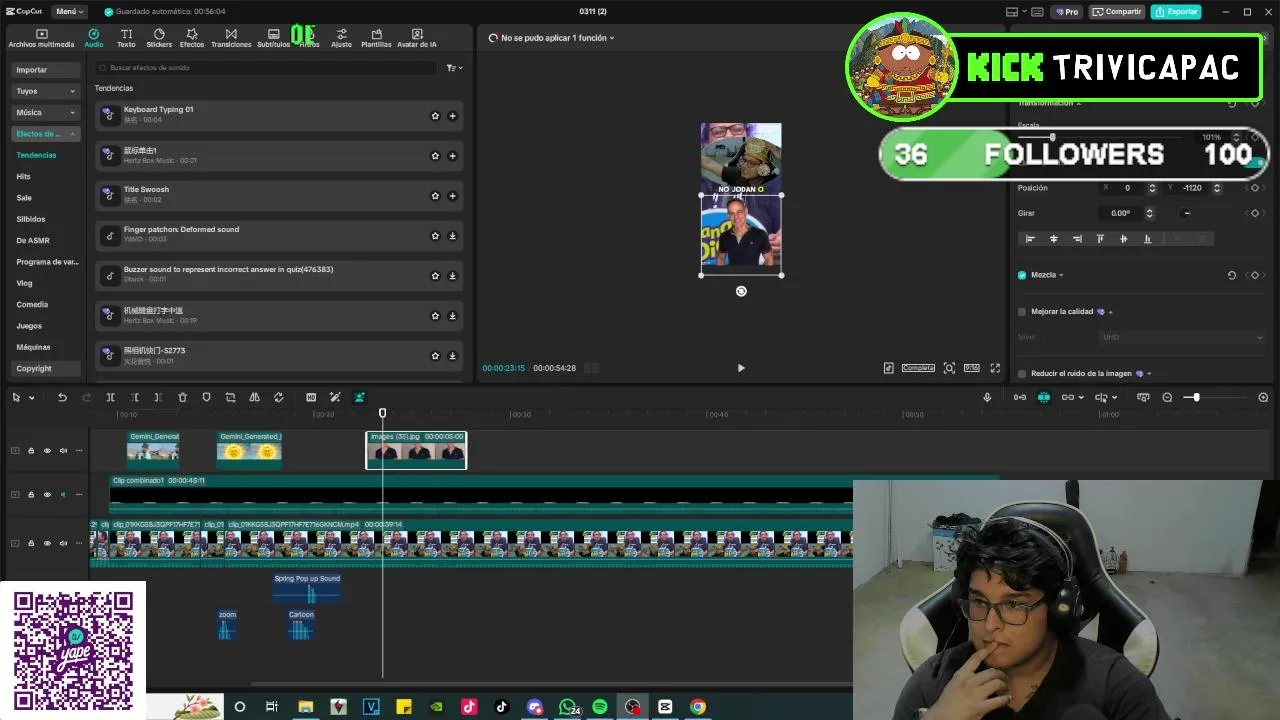Image resolution: width=1280 pixels, height=720 pixels.
Task: Switch to the Efectos tab
Action: pos(191,38)
